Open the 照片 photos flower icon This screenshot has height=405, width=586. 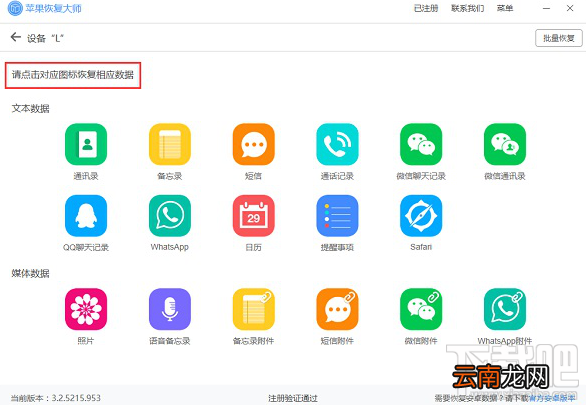tap(86, 309)
